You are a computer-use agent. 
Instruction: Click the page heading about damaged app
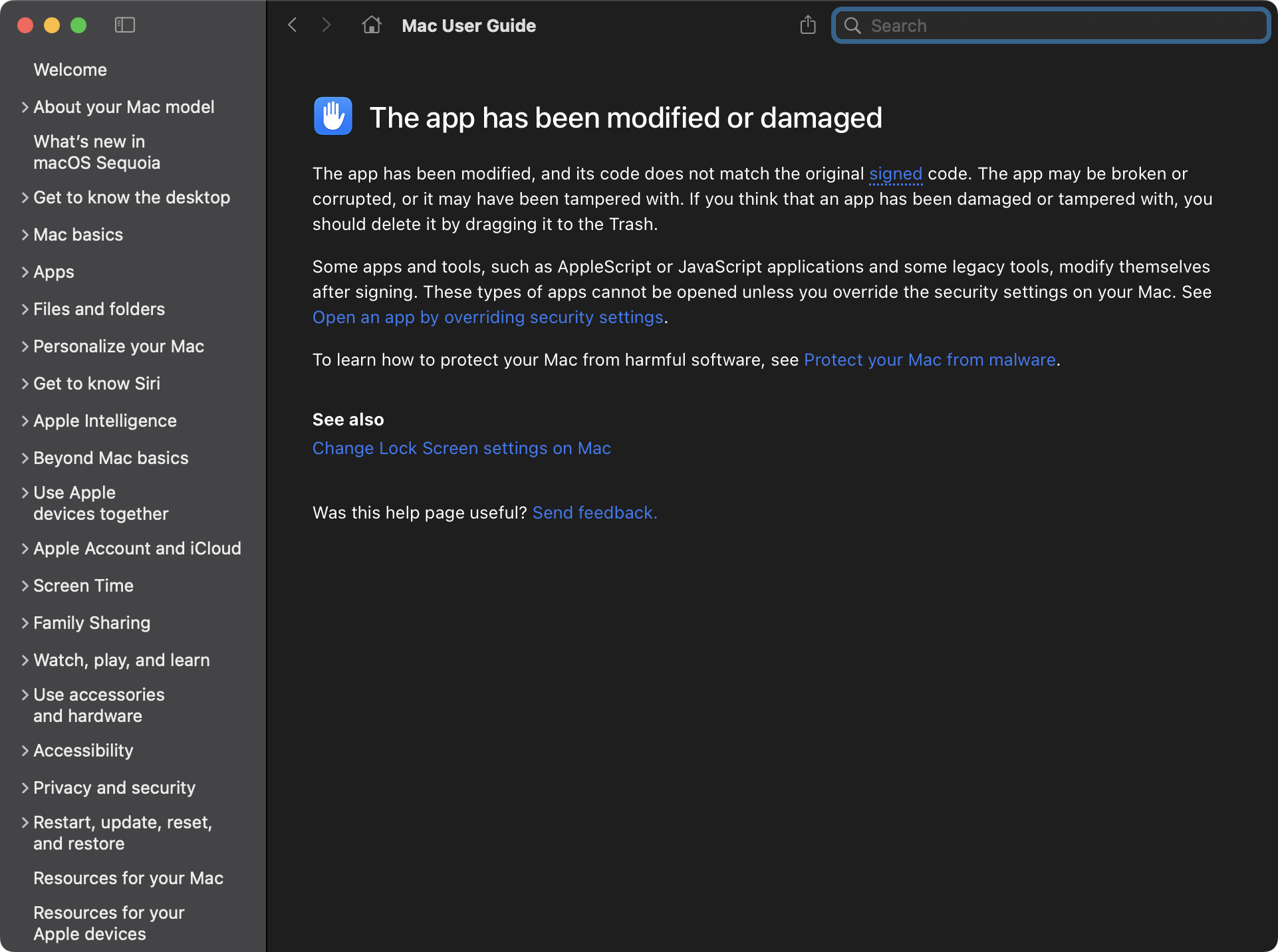point(626,118)
